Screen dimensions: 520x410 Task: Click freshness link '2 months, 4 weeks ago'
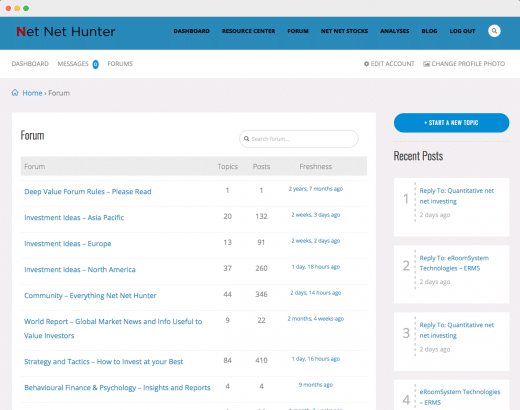[x=316, y=319]
